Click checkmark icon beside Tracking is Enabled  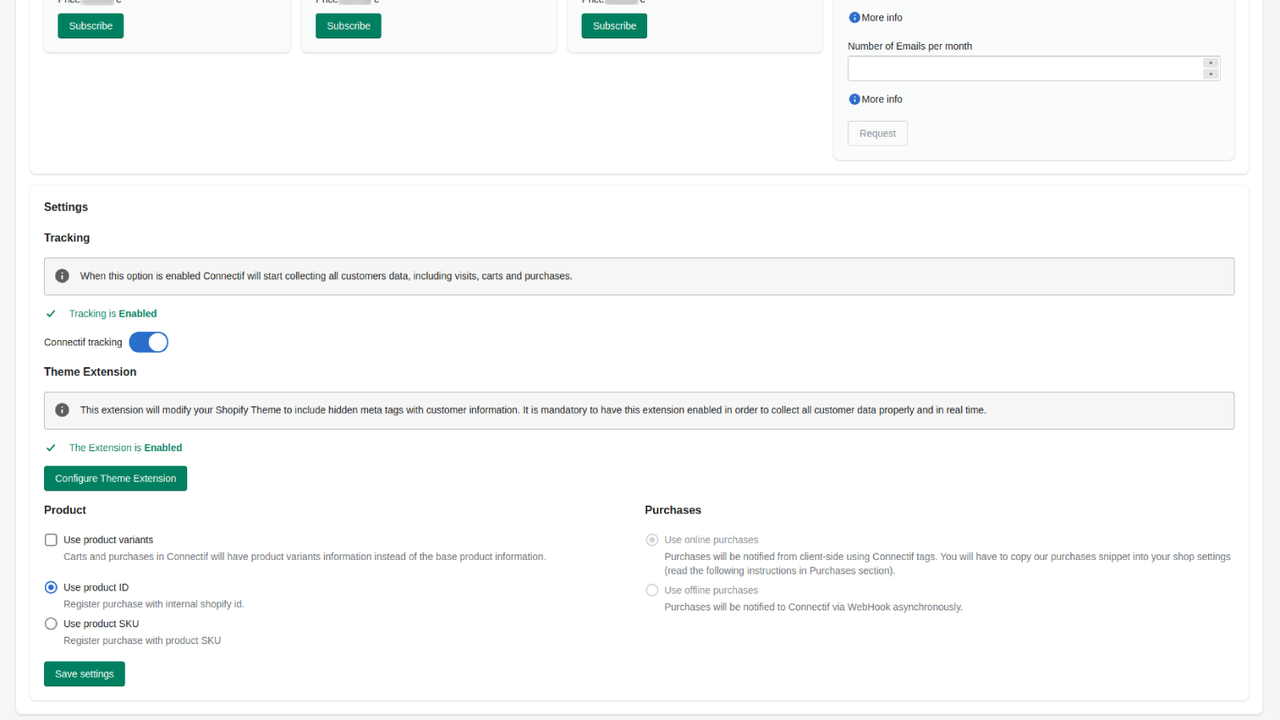(51, 314)
